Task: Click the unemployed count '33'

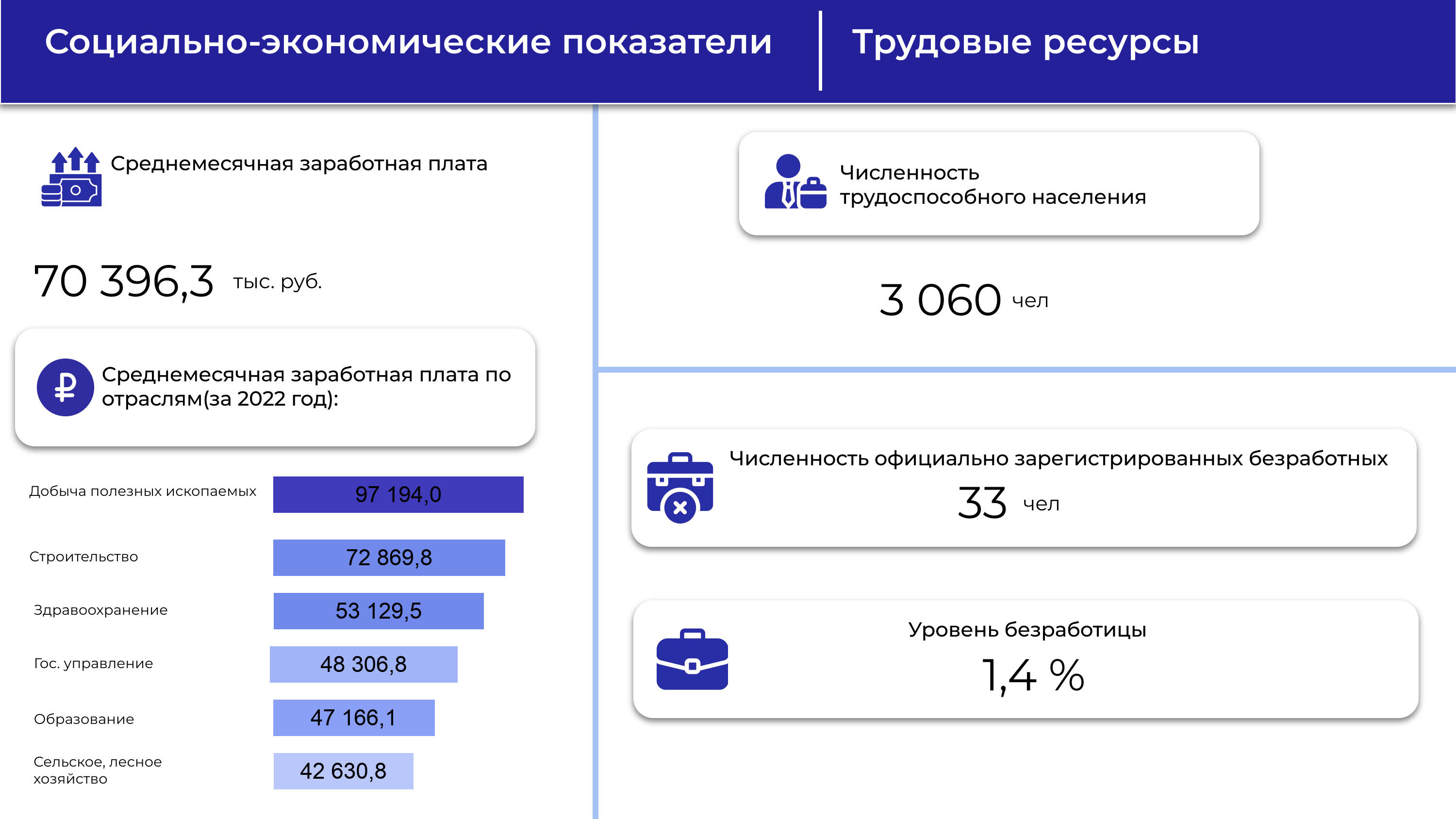Action: point(982,503)
